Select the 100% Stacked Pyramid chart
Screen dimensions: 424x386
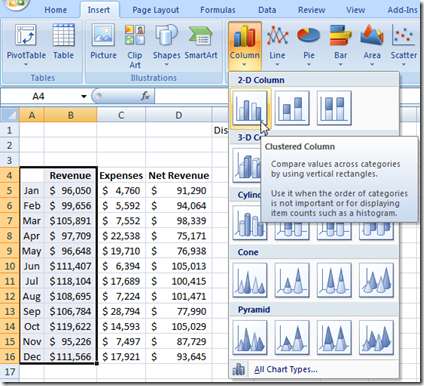coord(334,337)
